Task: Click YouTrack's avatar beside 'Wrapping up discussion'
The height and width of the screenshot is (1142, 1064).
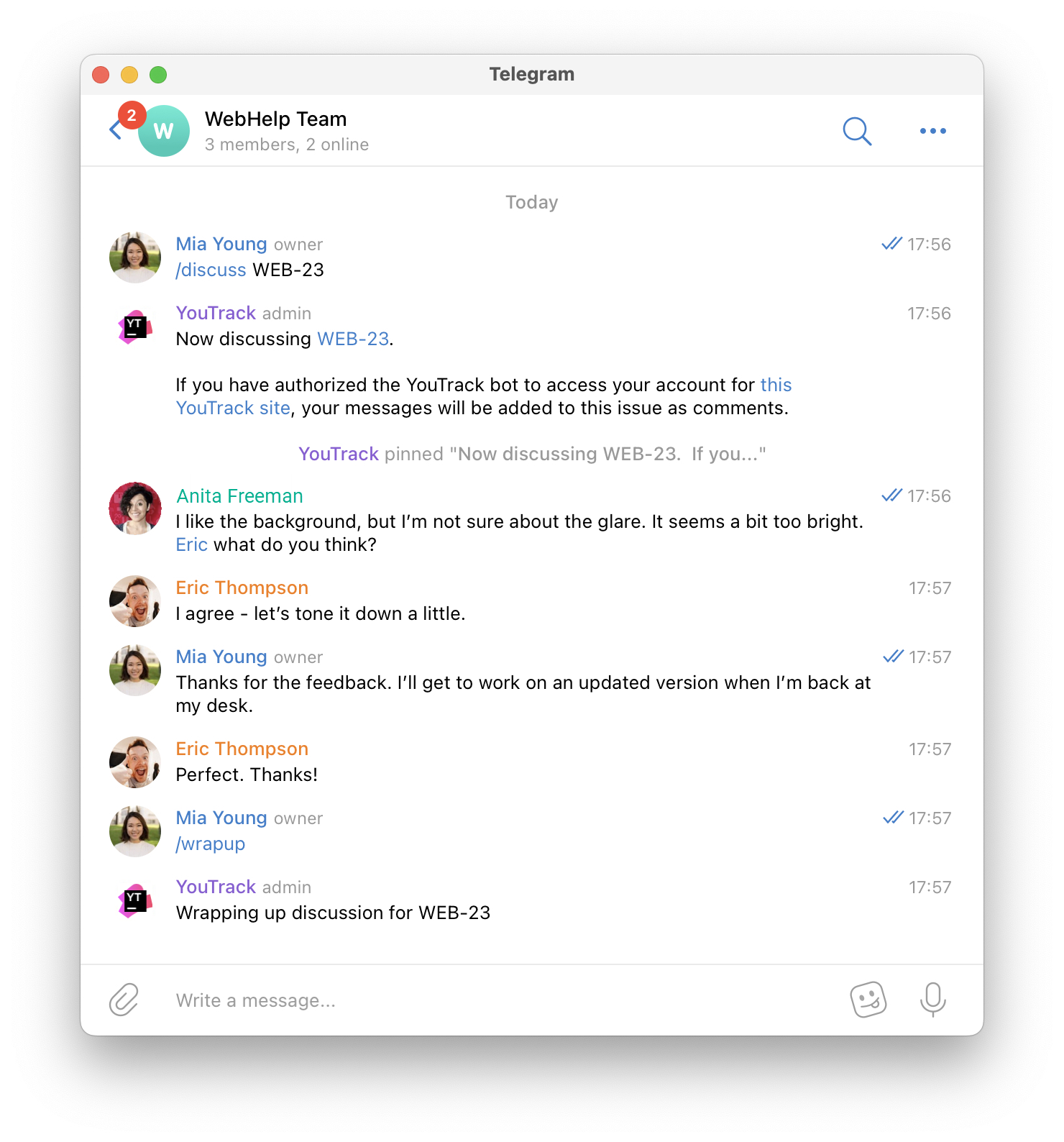Action: click(x=135, y=900)
